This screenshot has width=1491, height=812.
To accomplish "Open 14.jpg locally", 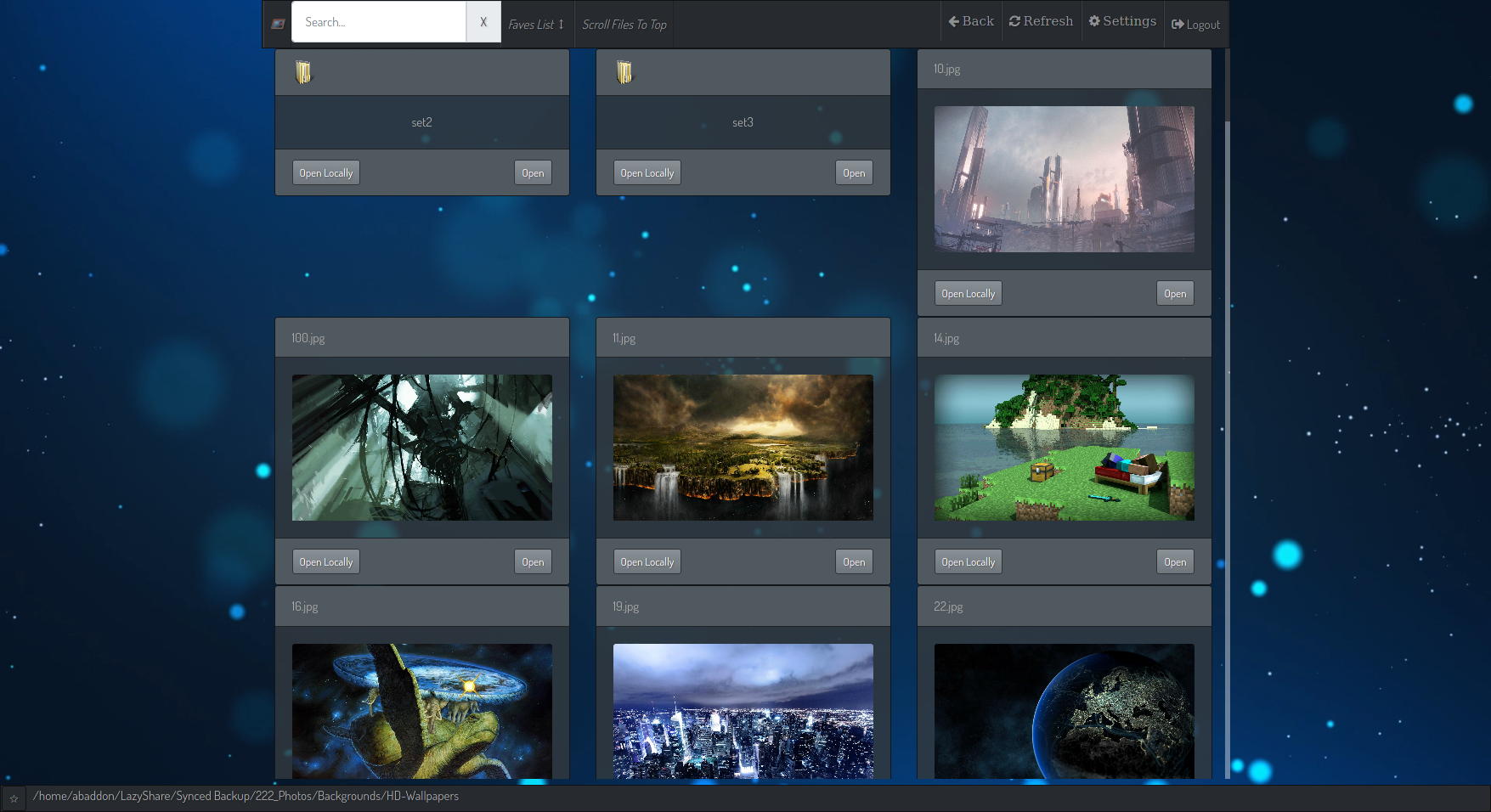I will tap(969, 561).
